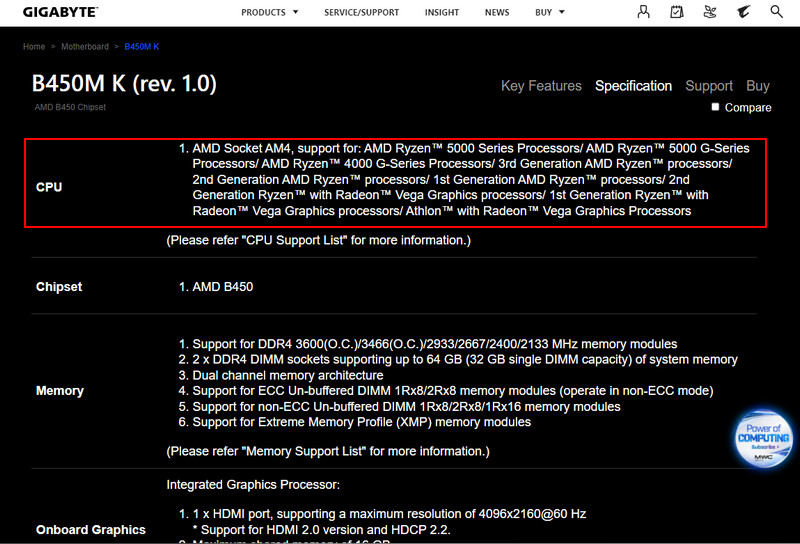Click the Memory row label

pos(60,391)
